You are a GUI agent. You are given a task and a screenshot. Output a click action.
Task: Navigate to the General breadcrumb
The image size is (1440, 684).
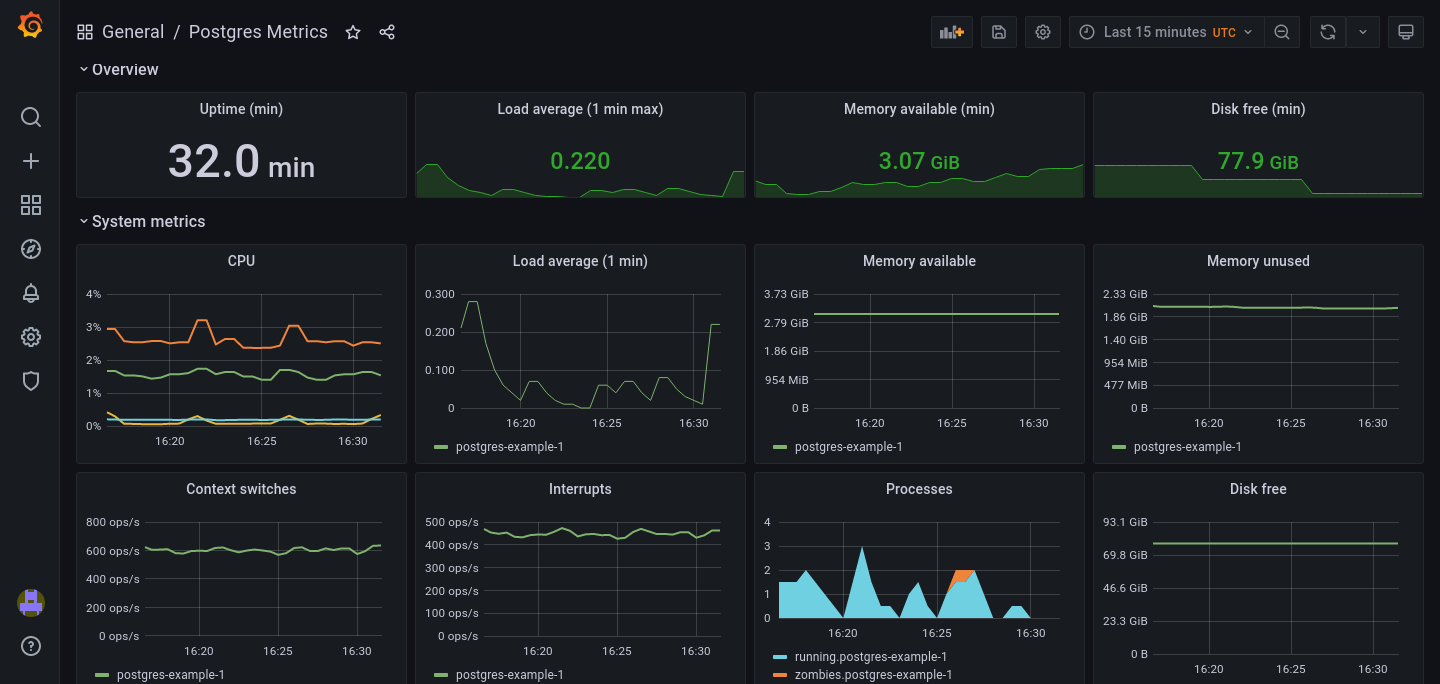point(133,31)
